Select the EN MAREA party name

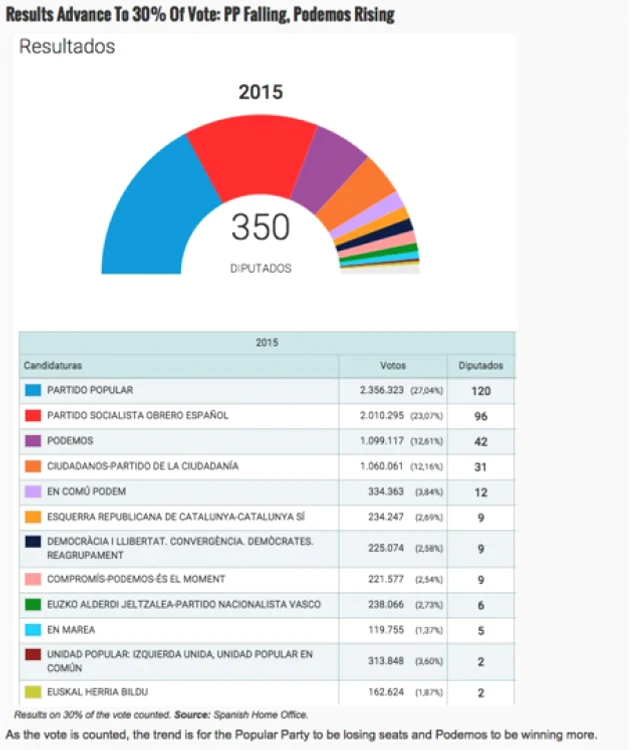(x=71, y=629)
